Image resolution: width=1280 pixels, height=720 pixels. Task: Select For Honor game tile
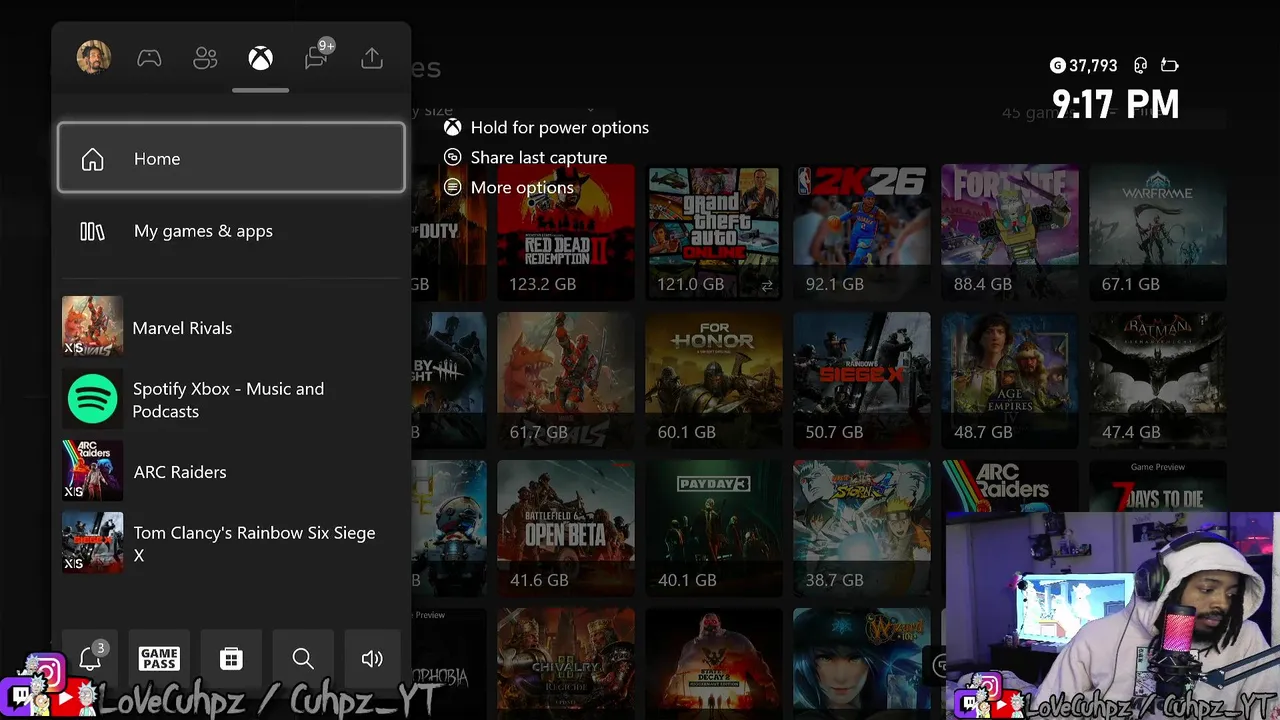[x=714, y=381]
